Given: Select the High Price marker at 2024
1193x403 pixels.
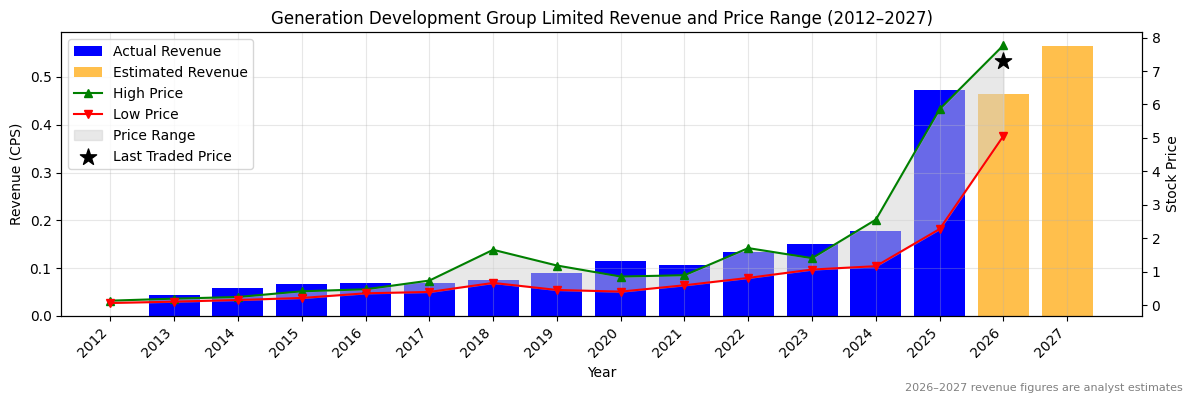Looking at the screenshot, I should click(x=876, y=220).
